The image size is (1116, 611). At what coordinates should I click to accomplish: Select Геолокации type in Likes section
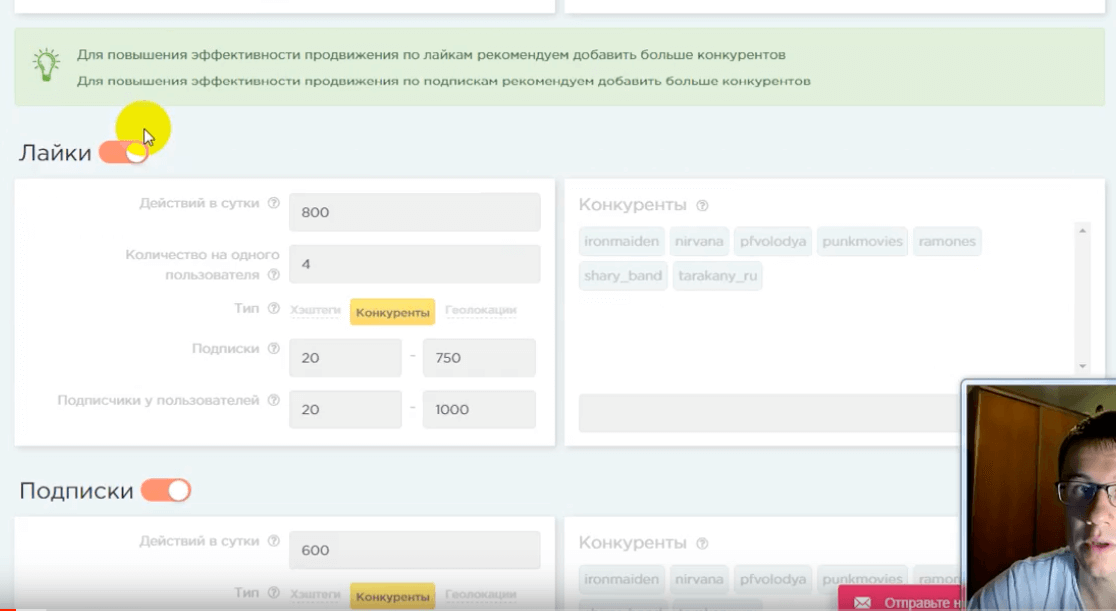click(480, 312)
